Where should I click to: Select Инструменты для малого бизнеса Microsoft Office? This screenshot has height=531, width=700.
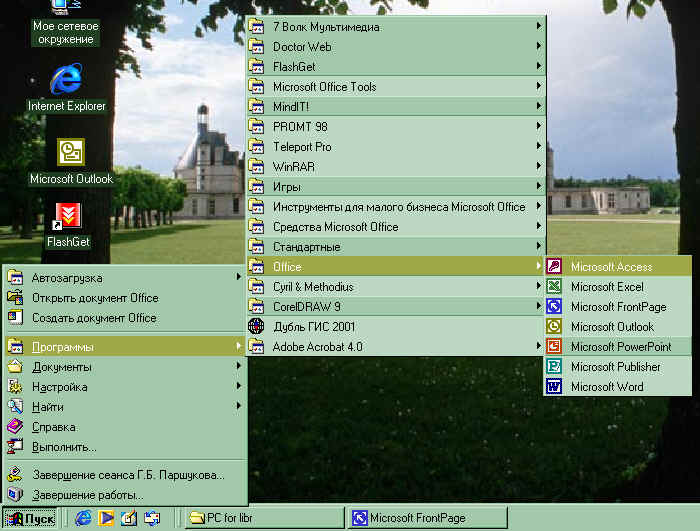coord(396,206)
